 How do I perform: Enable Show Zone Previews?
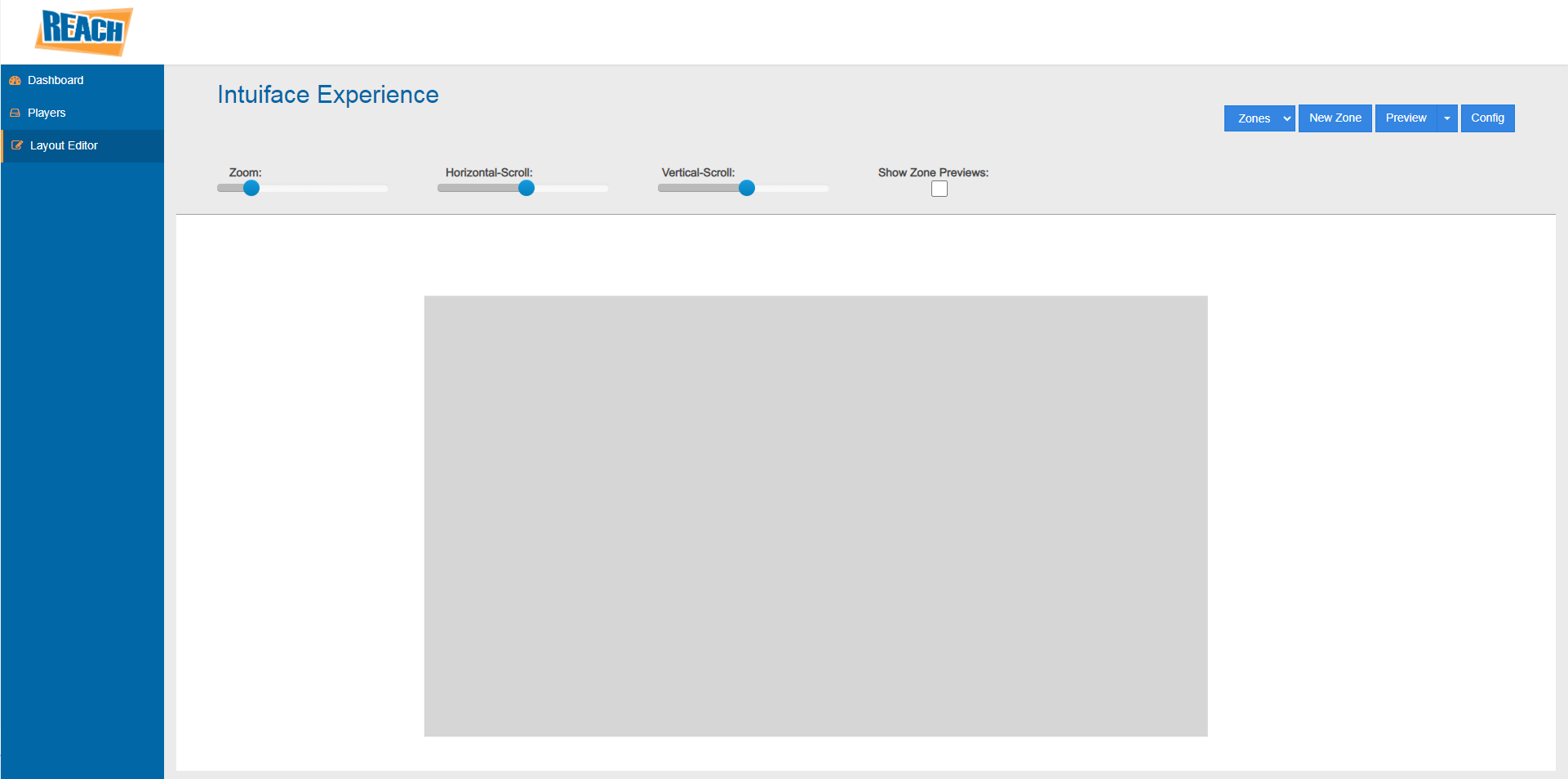(939, 189)
